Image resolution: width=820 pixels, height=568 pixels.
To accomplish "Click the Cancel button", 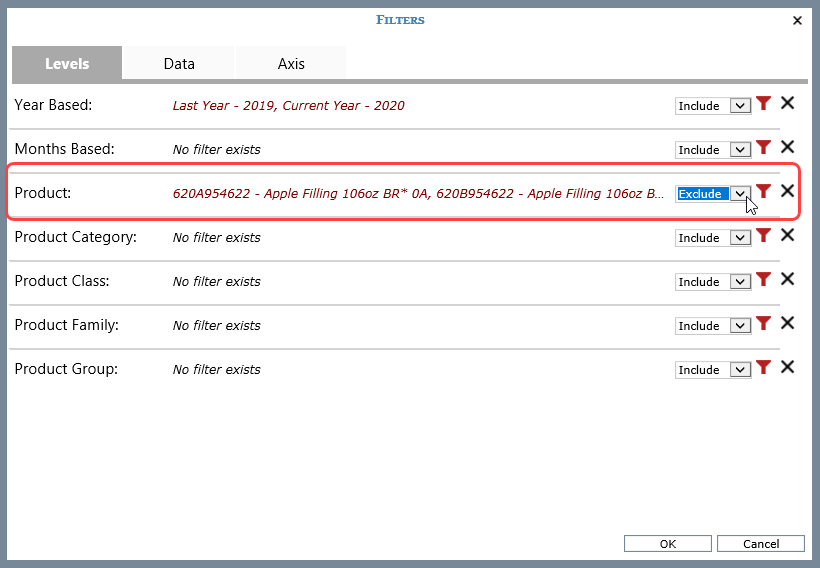I will coord(761,544).
